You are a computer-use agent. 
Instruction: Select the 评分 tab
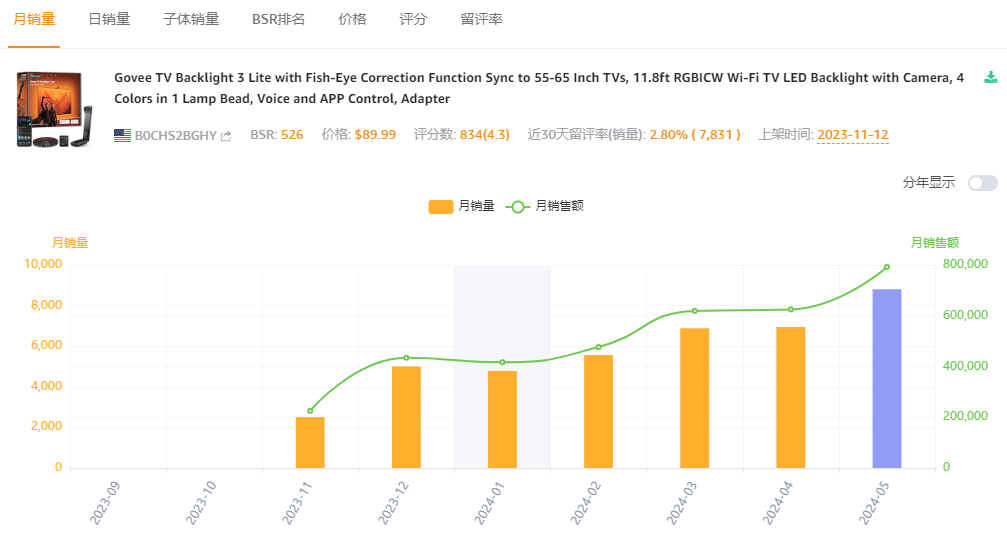click(x=413, y=19)
